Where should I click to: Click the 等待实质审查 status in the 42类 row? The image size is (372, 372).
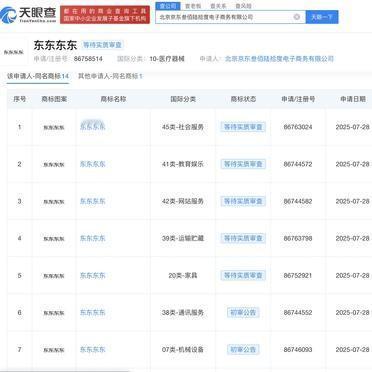click(x=243, y=201)
